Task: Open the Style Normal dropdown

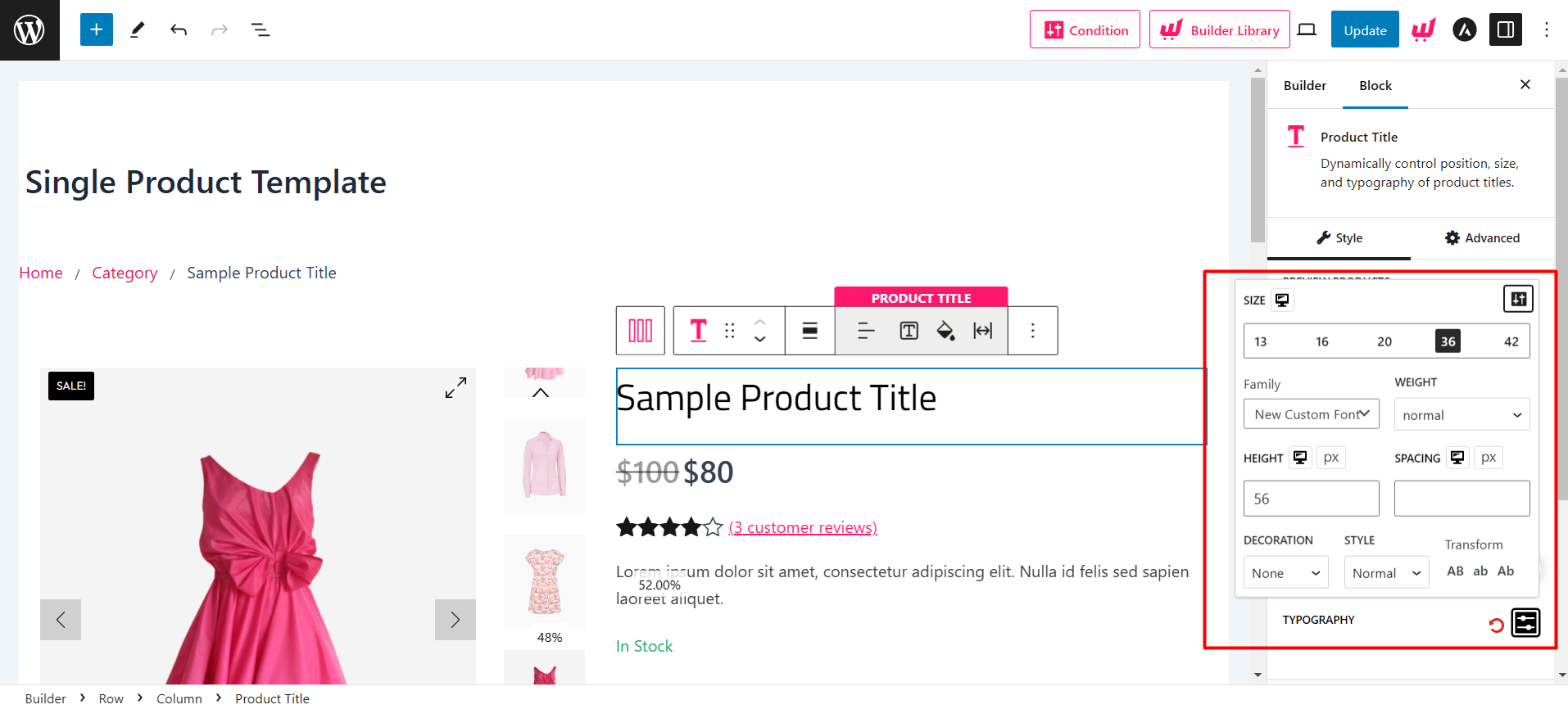Action: click(1386, 572)
